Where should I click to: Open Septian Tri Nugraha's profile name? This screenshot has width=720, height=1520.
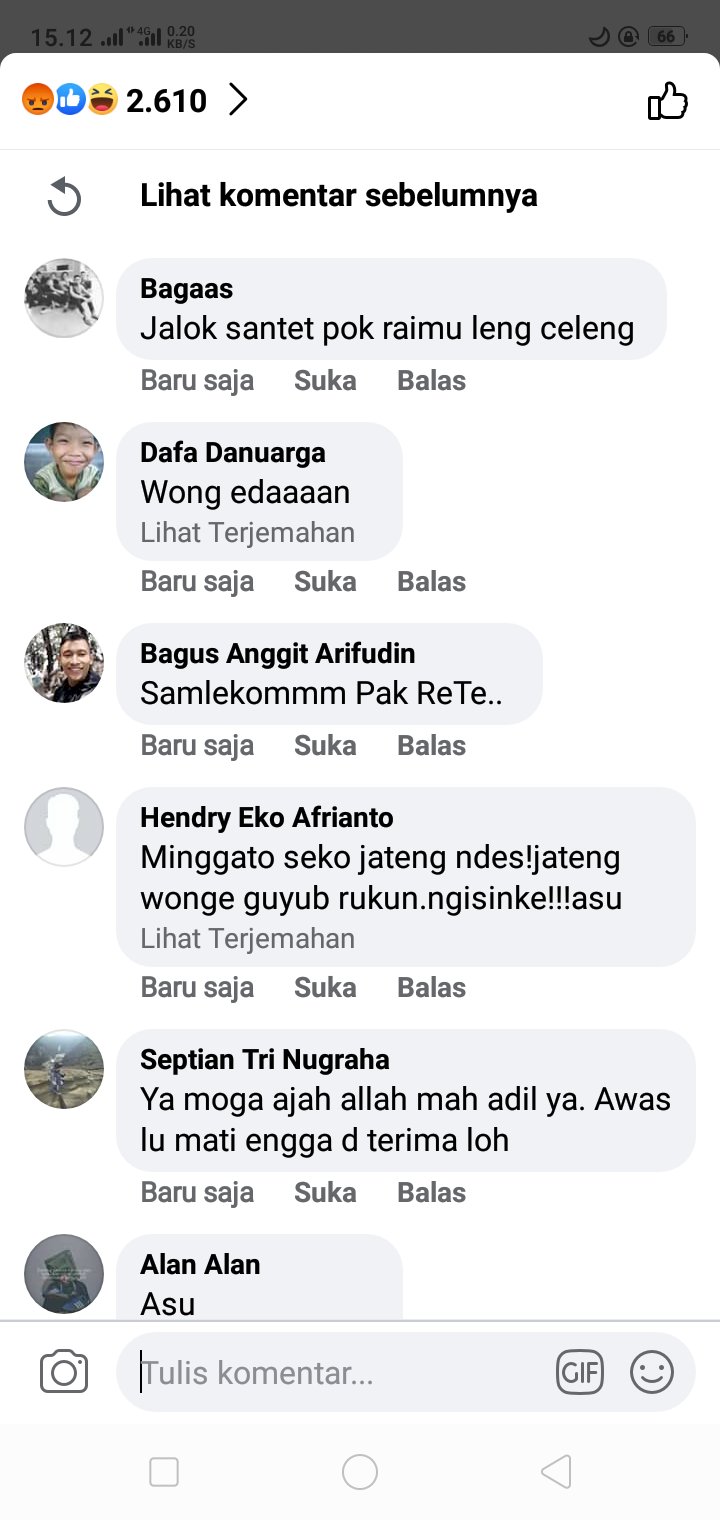click(x=265, y=1060)
